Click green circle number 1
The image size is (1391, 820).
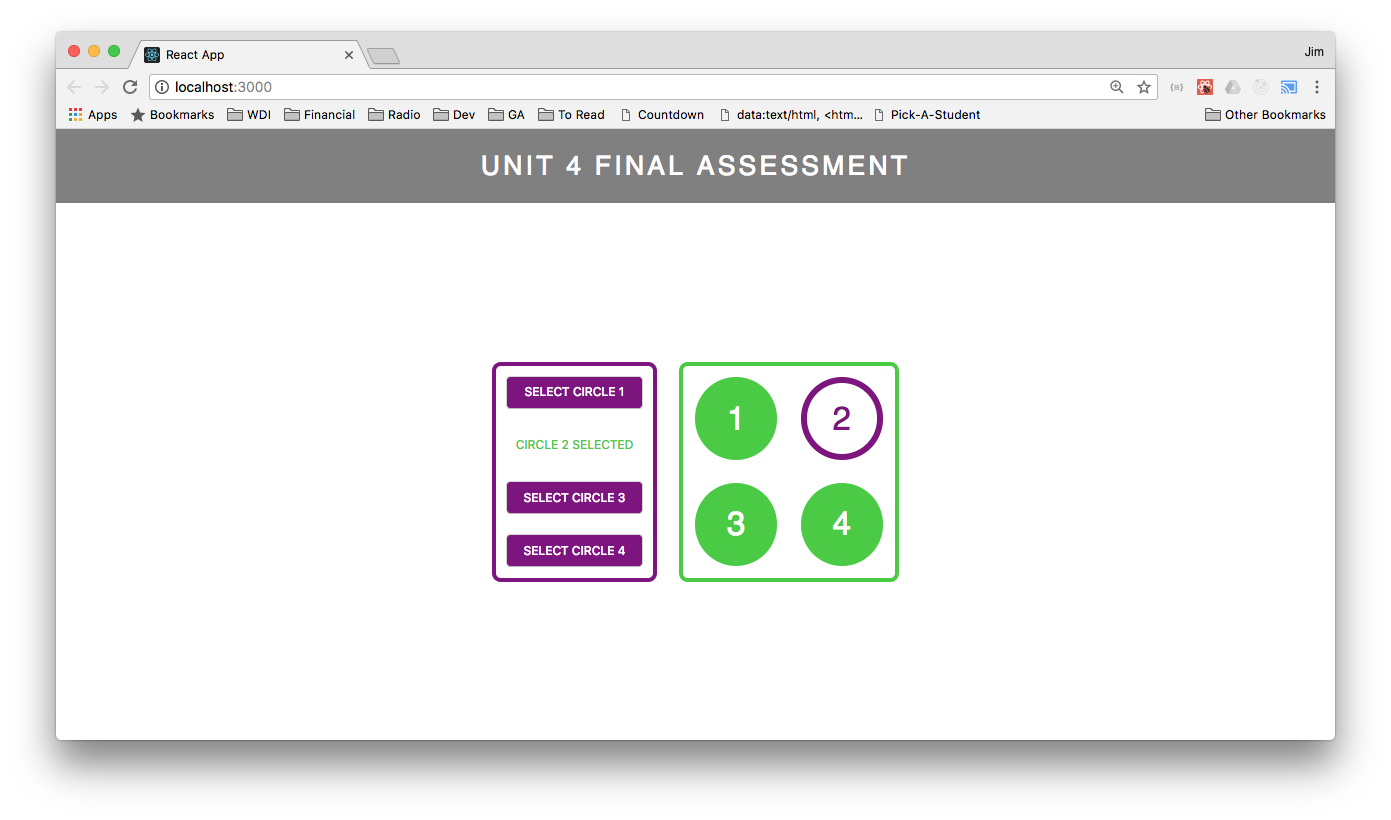(x=736, y=419)
